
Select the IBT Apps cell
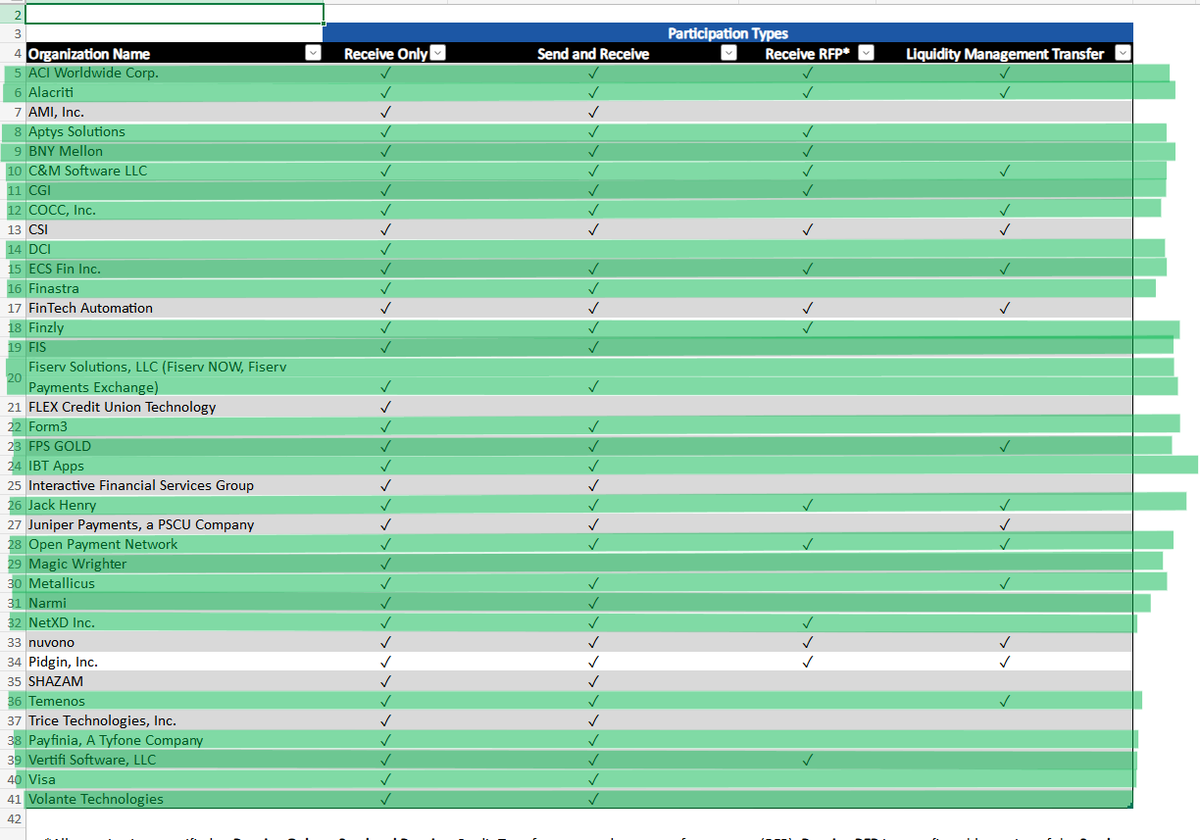tap(174, 465)
